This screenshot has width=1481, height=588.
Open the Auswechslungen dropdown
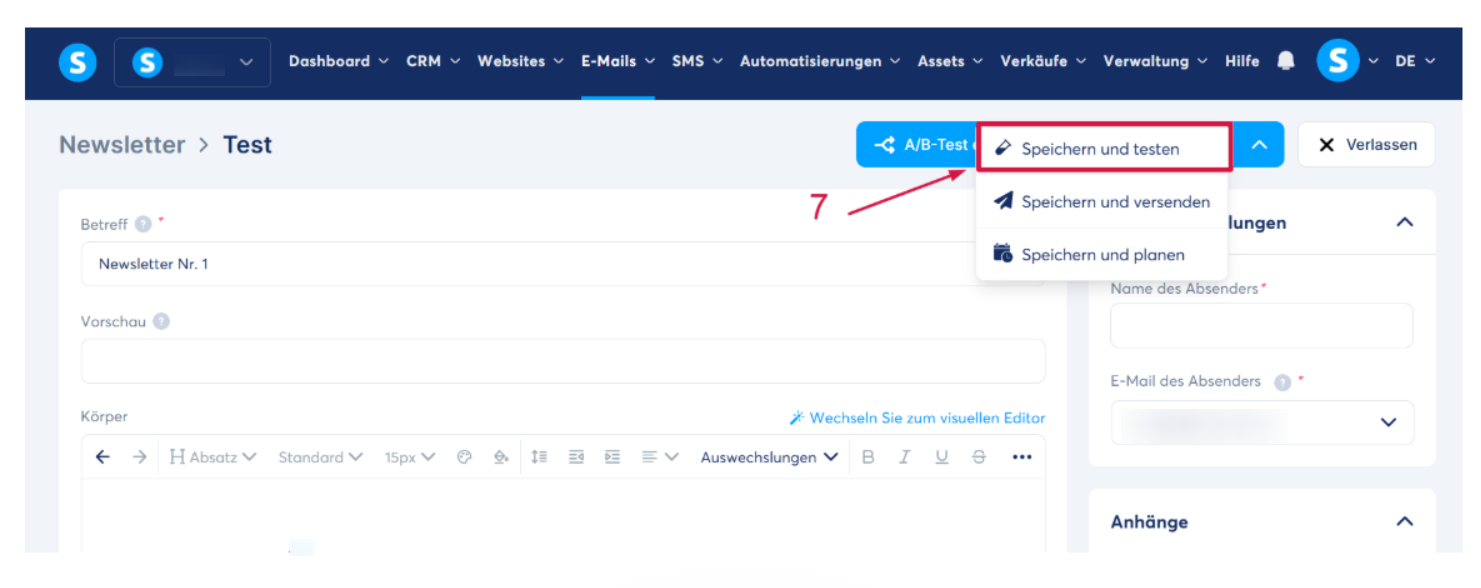(x=769, y=457)
